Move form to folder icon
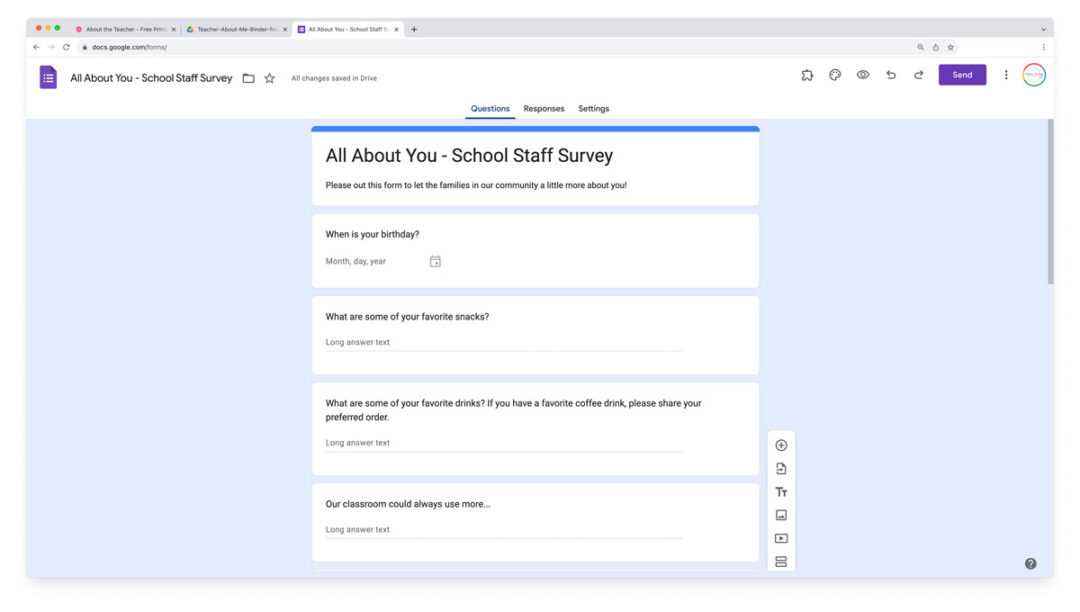This screenshot has height=612, width=1080. pyautogui.click(x=248, y=78)
